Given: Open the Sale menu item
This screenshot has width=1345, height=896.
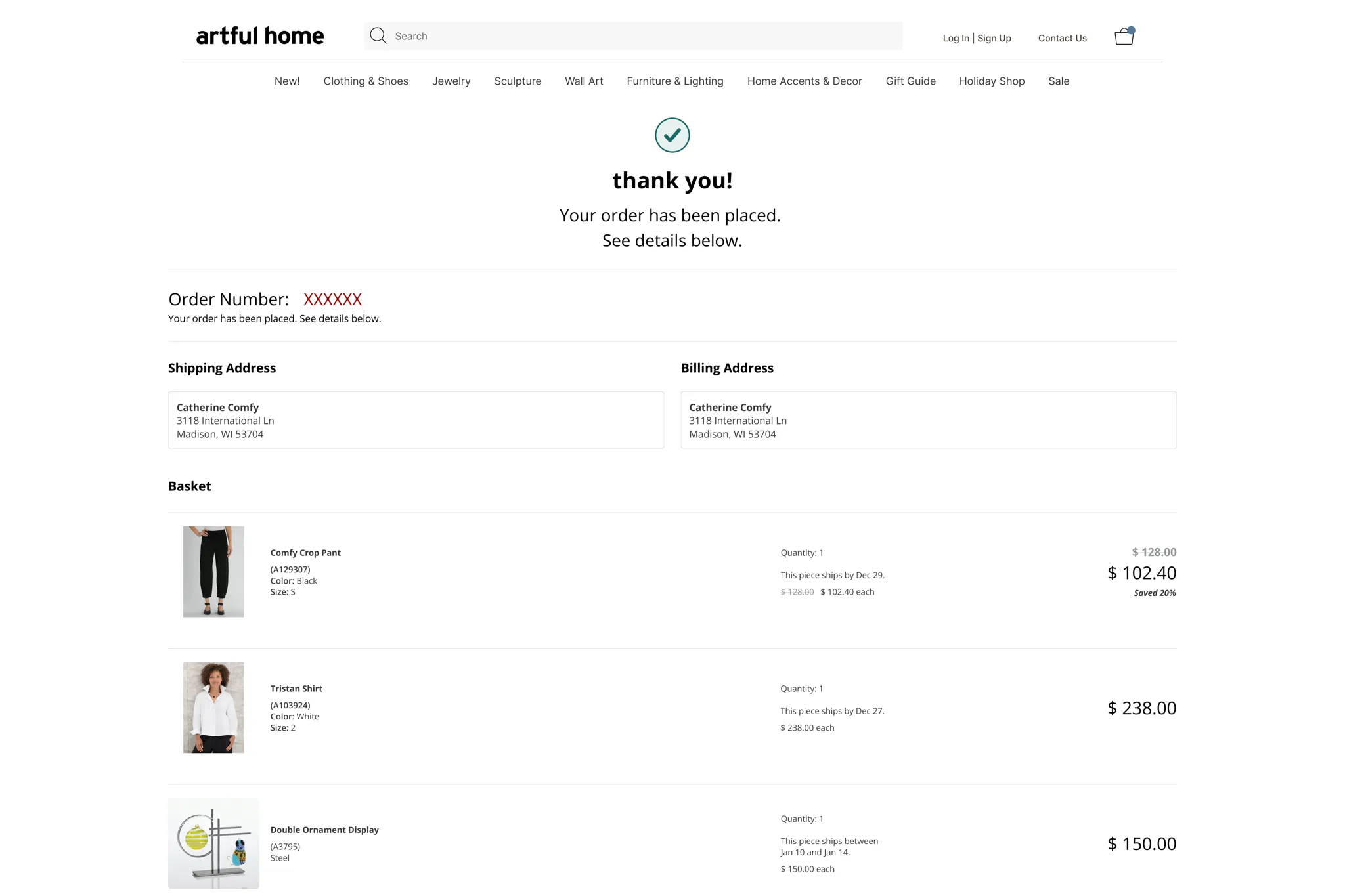Looking at the screenshot, I should pos(1059,81).
